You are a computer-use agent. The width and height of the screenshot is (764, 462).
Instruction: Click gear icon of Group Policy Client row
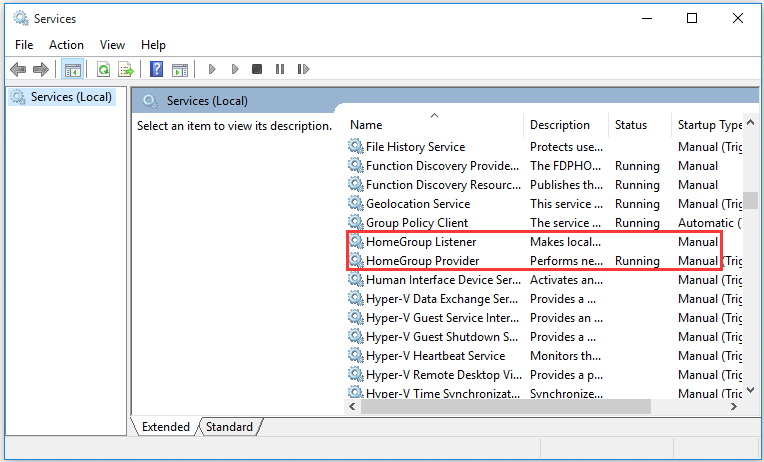click(356, 222)
